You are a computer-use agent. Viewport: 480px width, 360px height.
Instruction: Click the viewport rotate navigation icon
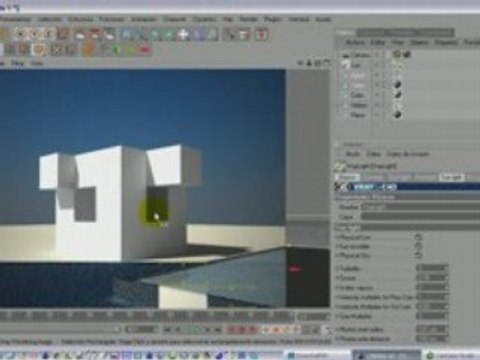point(318,62)
